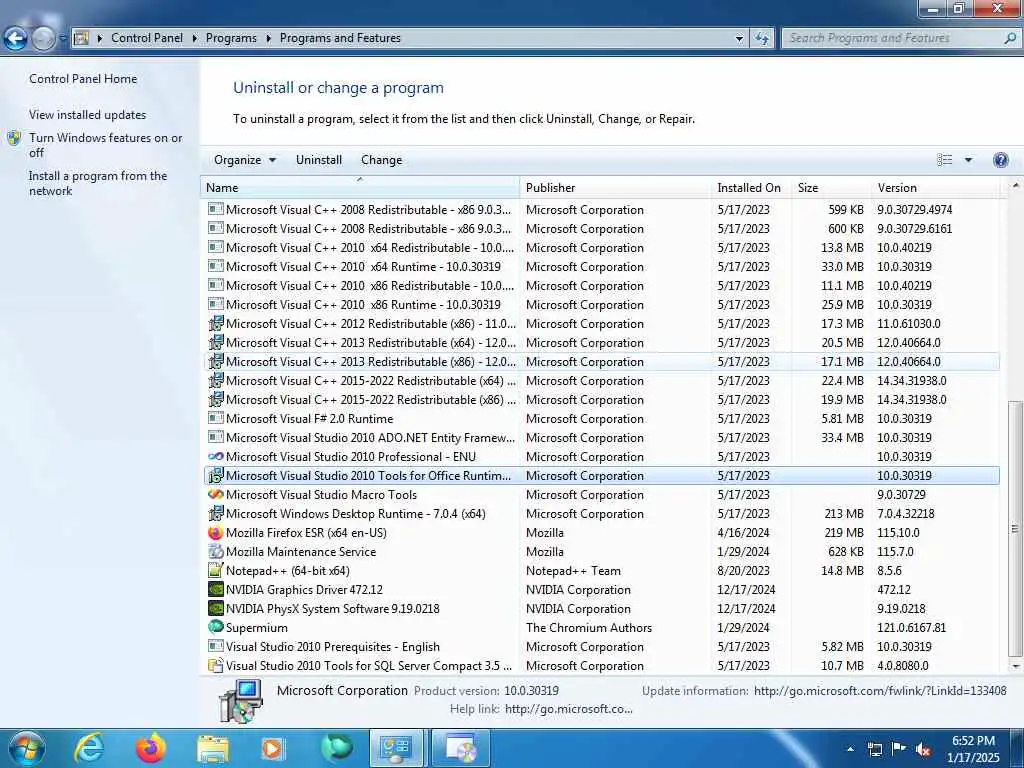Open Turn Windows features on or off
Image resolution: width=1024 pixels, height=768 pixels.
(105, 145)
